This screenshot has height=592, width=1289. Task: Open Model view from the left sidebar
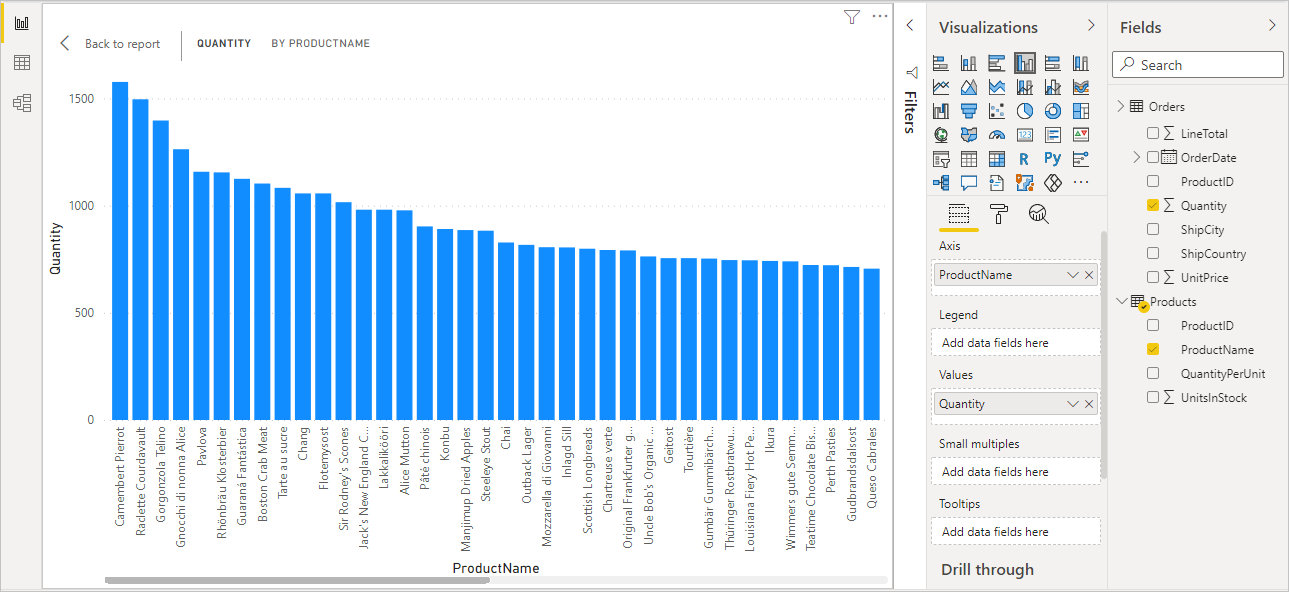(x=21, y=102)
